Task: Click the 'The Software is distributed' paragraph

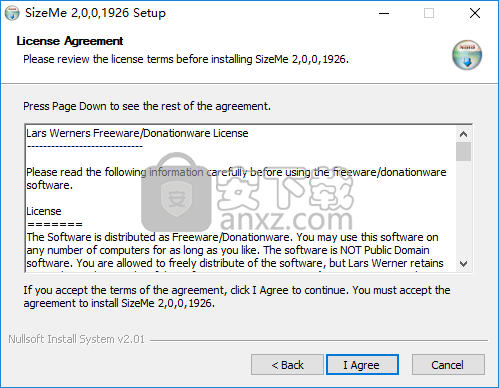Action: click(x=235, y=250)
